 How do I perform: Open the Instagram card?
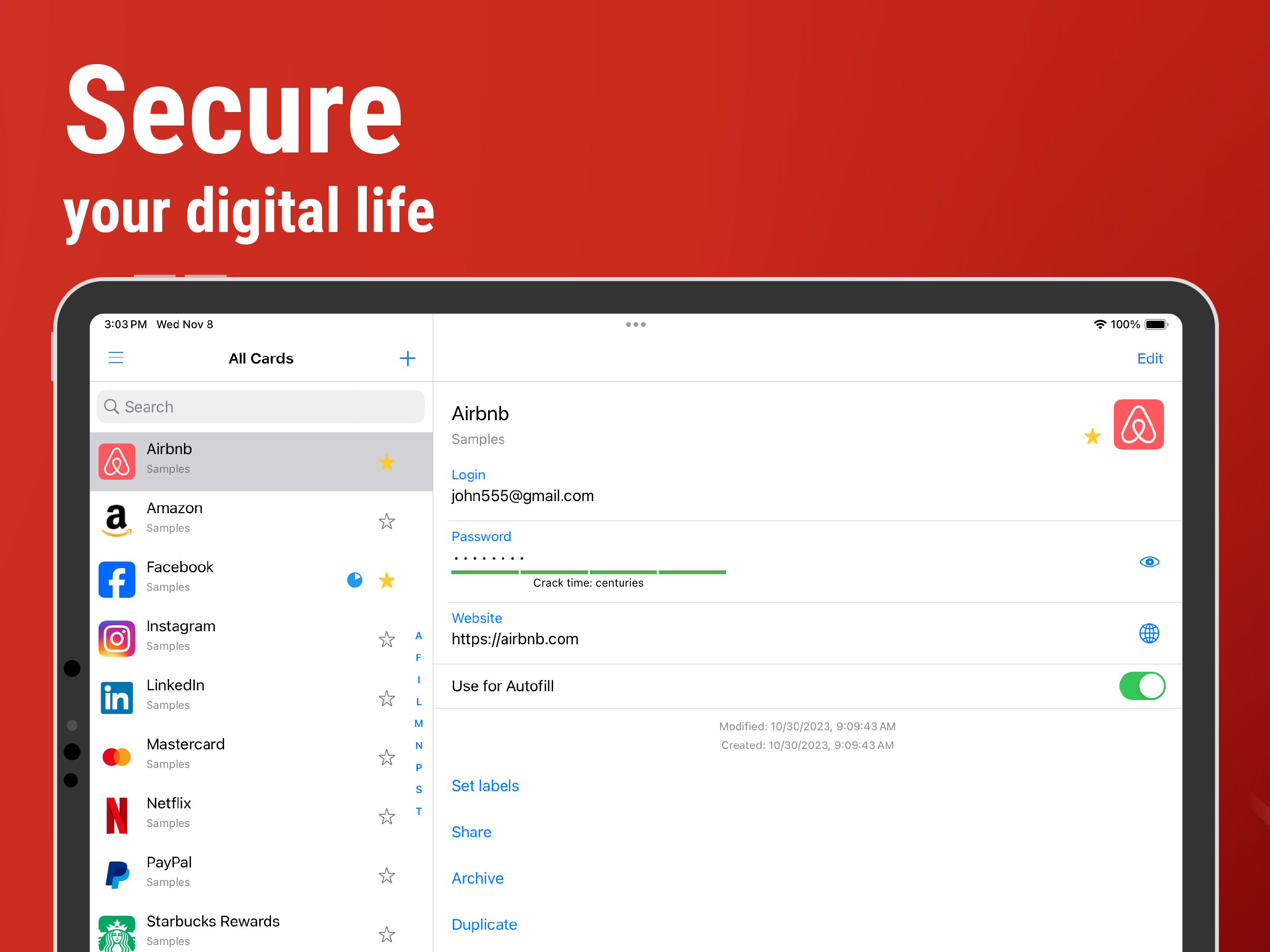(261, 639)
